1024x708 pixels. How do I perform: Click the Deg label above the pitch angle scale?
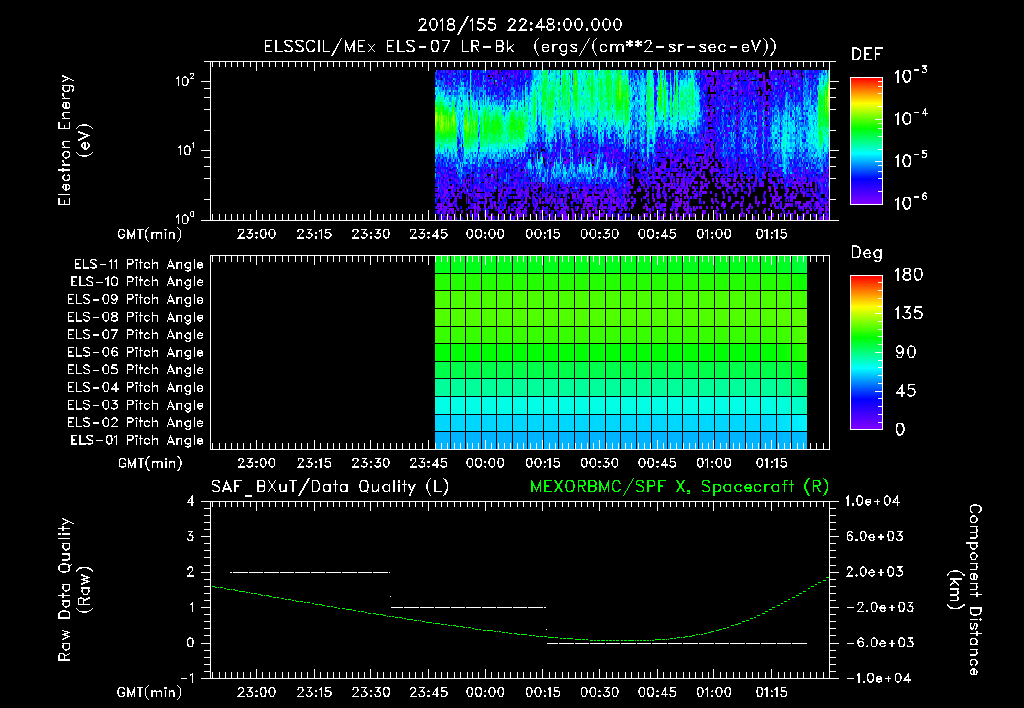(x=867, y=253)
